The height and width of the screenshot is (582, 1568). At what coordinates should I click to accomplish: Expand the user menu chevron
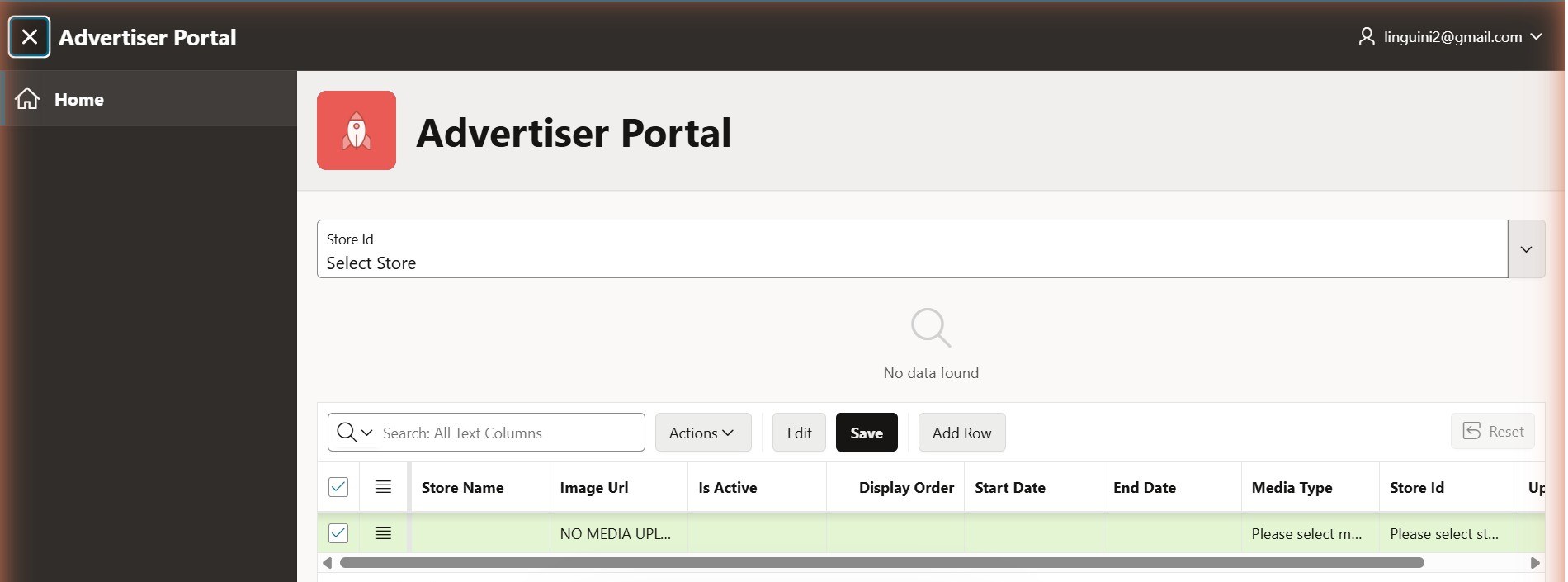[1536, 37]
